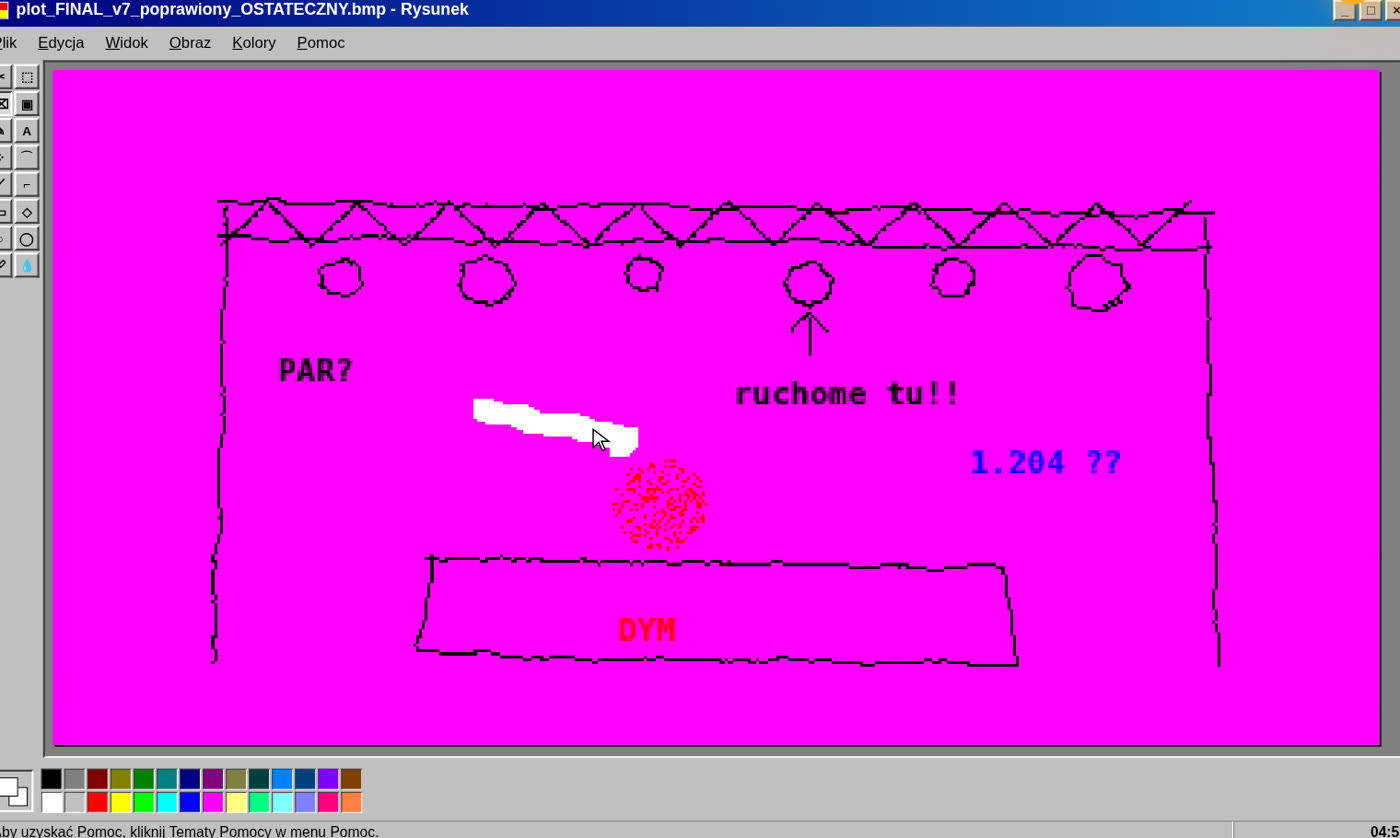Select the filled black square tool
This screenshot has width=1400, height=838.
[27, 104]
